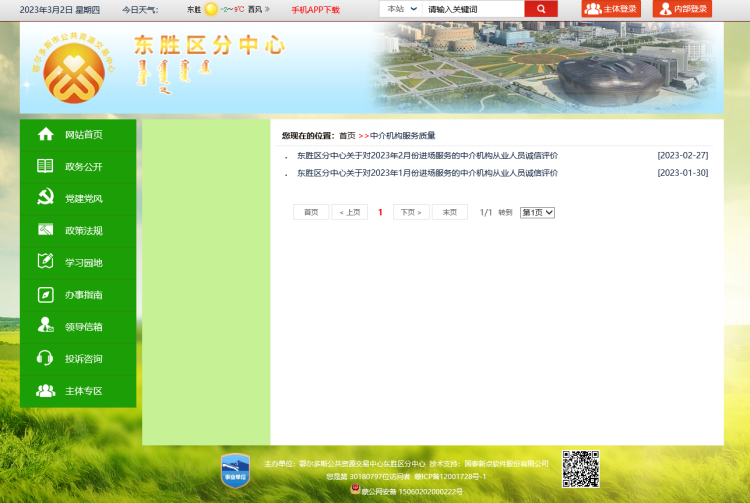Screen dimensions: 750x503
Task: Click the group icon for 主体专区
Action: 45,391
